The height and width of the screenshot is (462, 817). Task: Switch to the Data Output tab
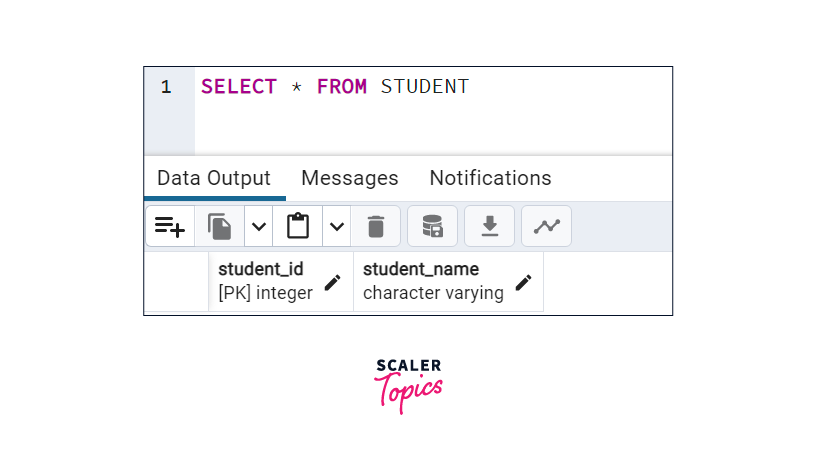(x=214, y=178)
